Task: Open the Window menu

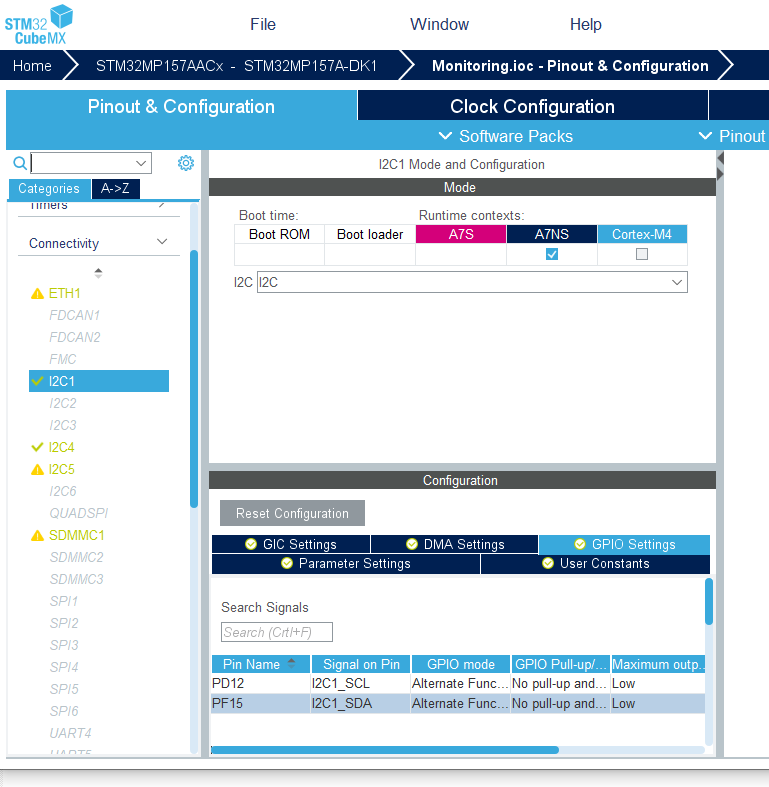Action: click(439, 24)
